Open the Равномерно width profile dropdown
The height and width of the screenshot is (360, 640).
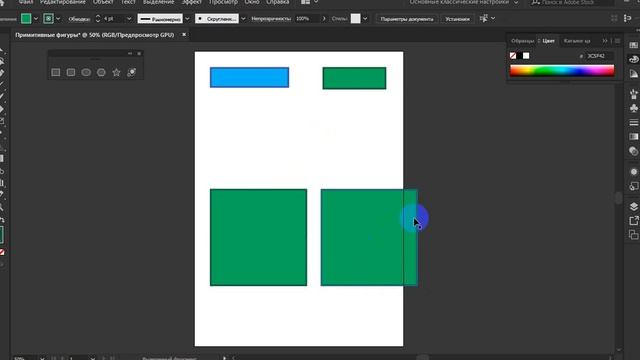pyautogui.click(x=187, y=19)
